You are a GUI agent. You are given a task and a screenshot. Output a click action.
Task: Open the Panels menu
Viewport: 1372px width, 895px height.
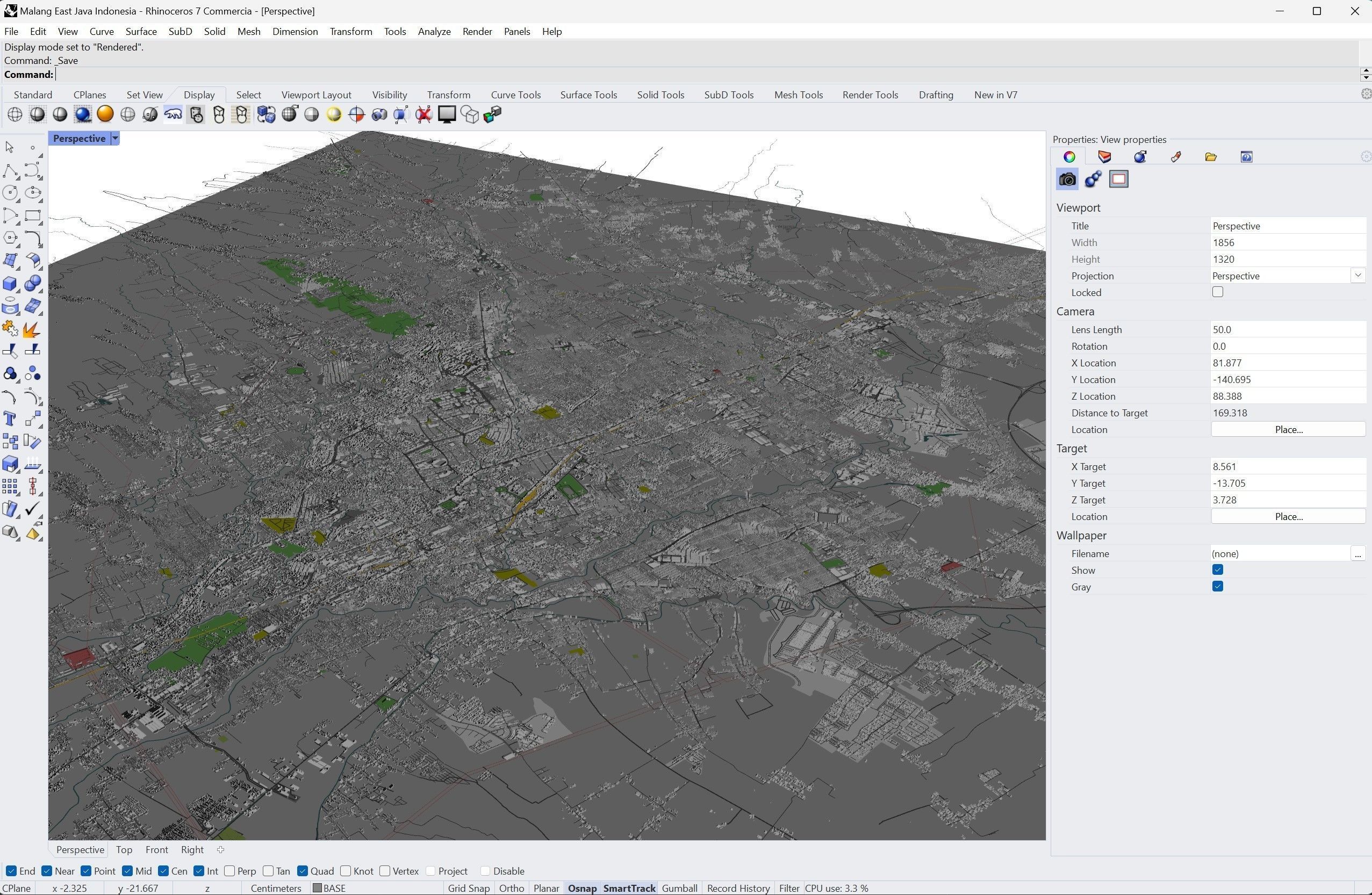[516, 32]
